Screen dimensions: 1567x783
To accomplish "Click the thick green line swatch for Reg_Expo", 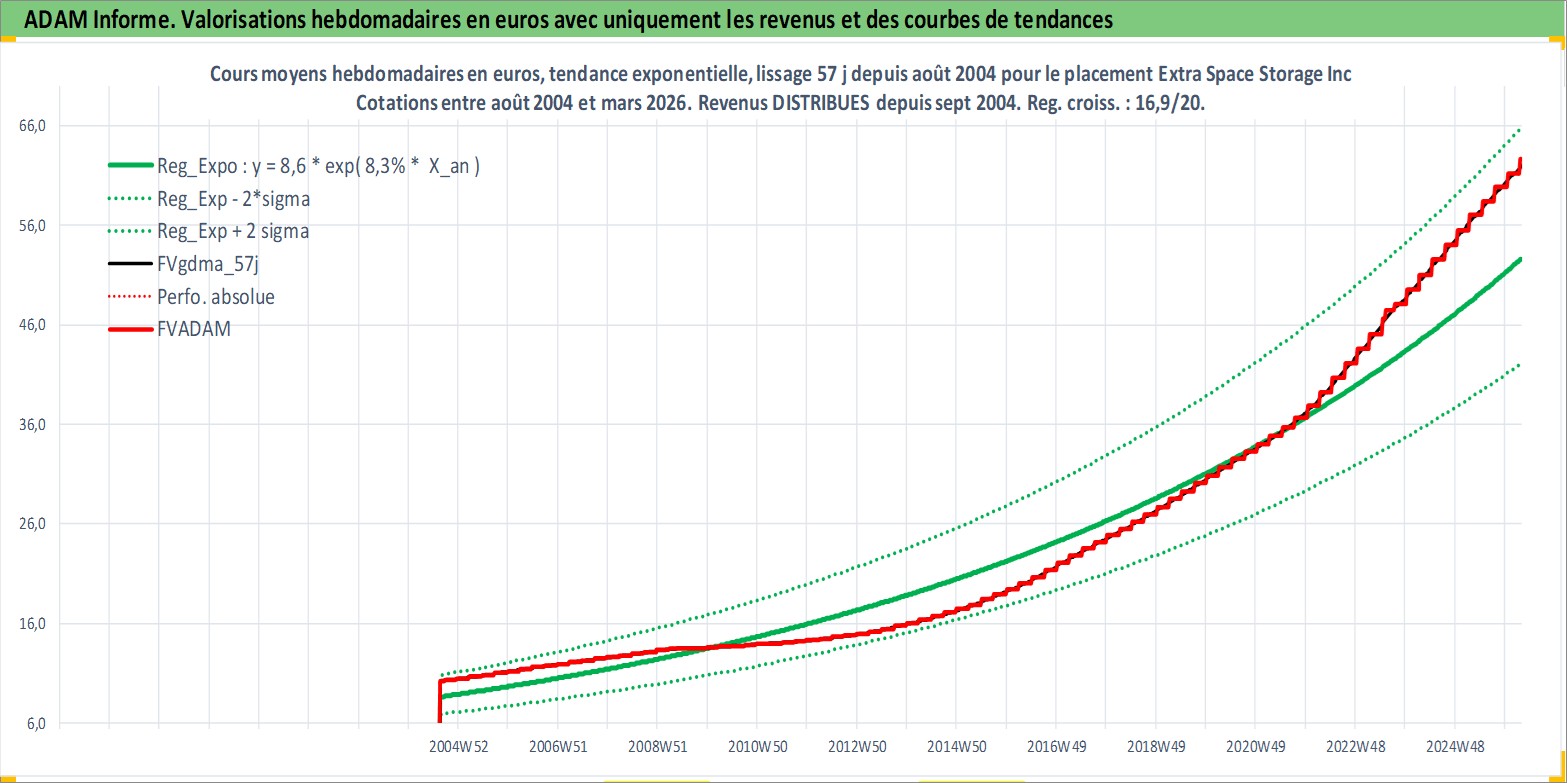I will (130, 166).
